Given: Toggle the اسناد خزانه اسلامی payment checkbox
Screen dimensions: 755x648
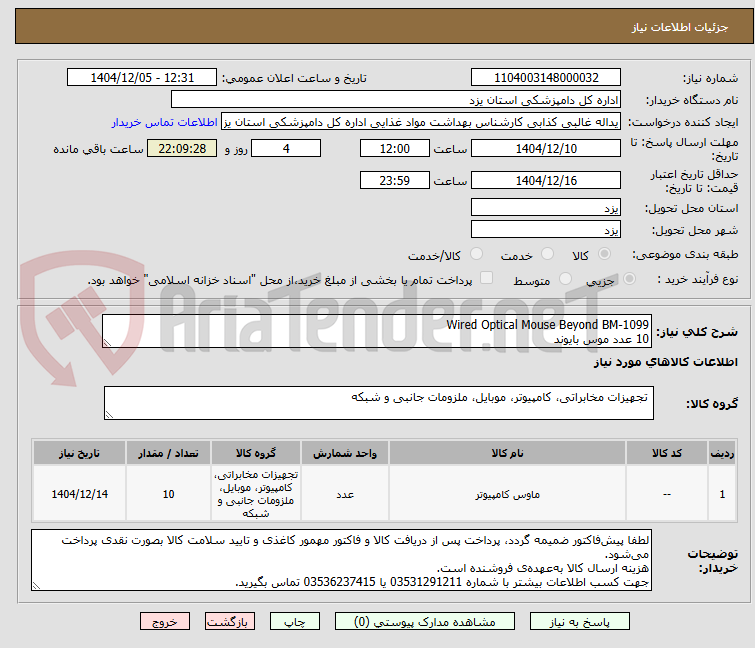Looking at the screenshot, I should 486,278.
